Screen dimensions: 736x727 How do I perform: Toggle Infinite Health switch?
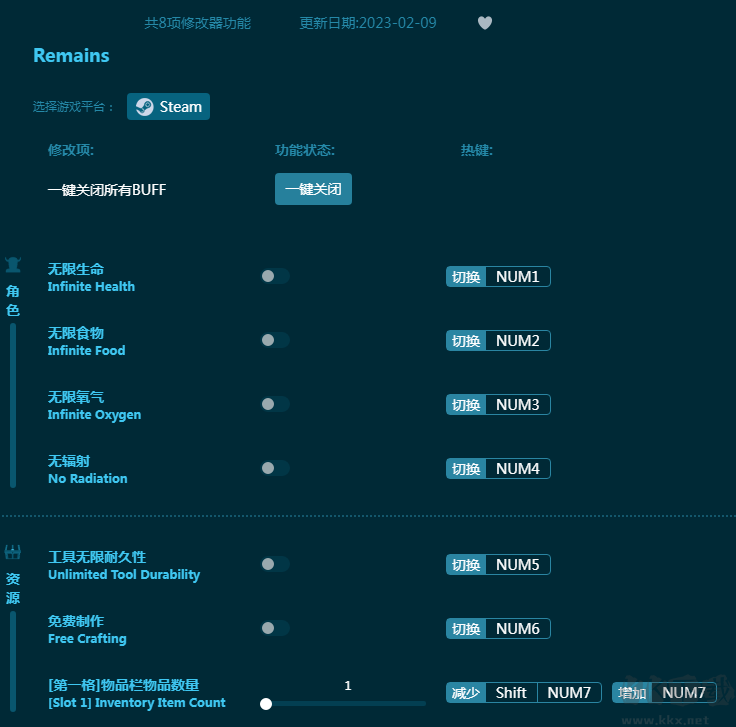pos(274,276)
